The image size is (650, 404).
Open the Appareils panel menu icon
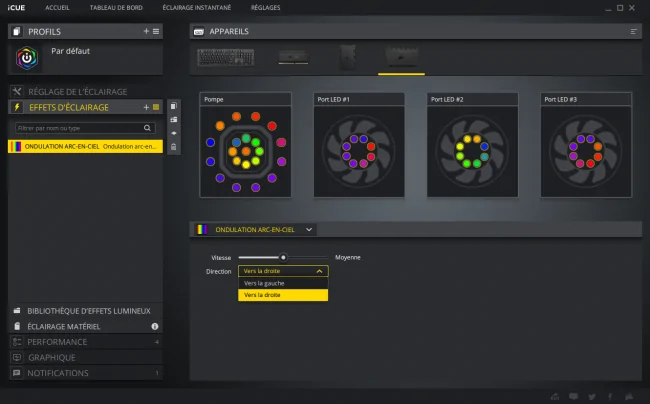(633, 31)
